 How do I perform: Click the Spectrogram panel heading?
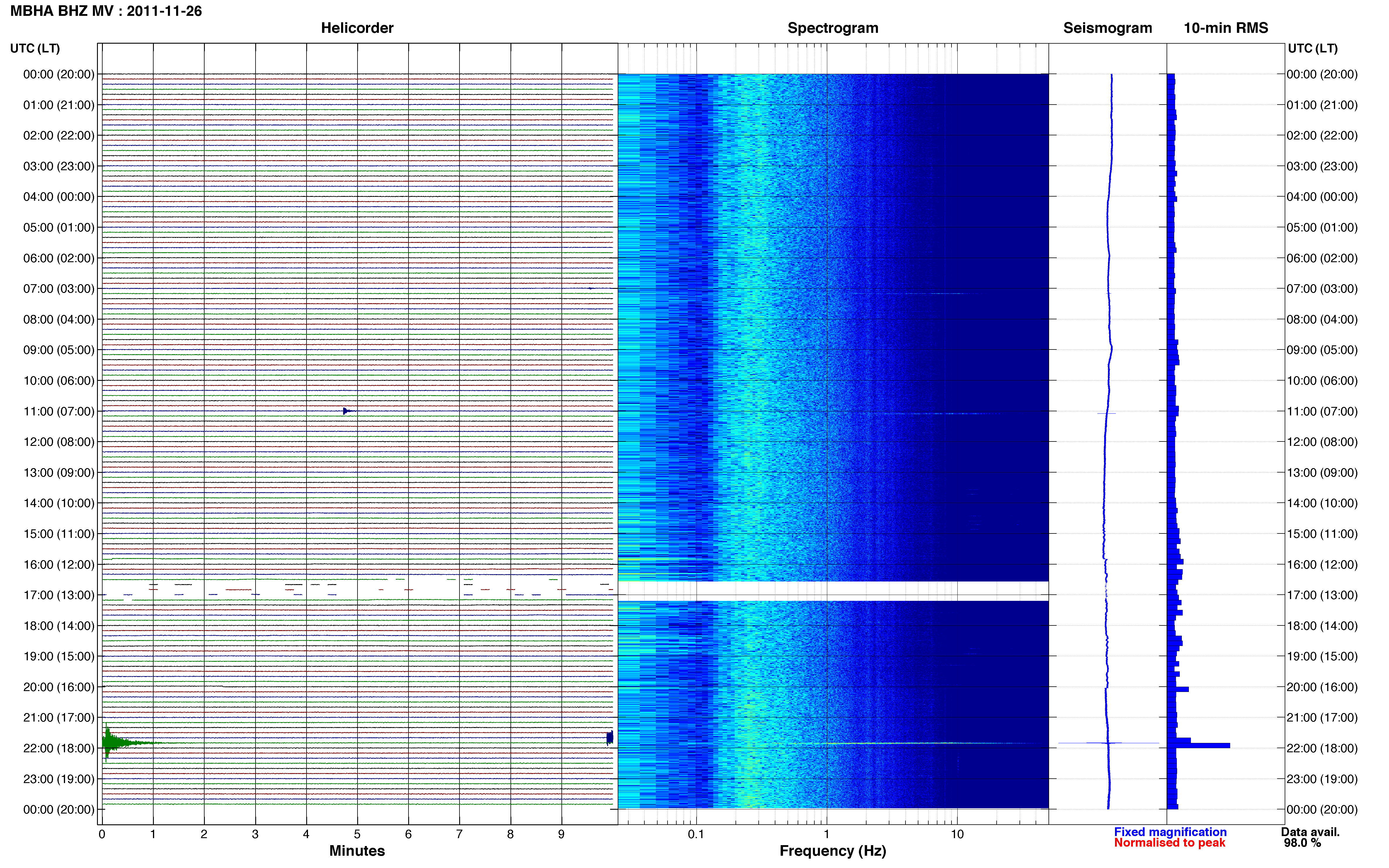tap(833, 28)
